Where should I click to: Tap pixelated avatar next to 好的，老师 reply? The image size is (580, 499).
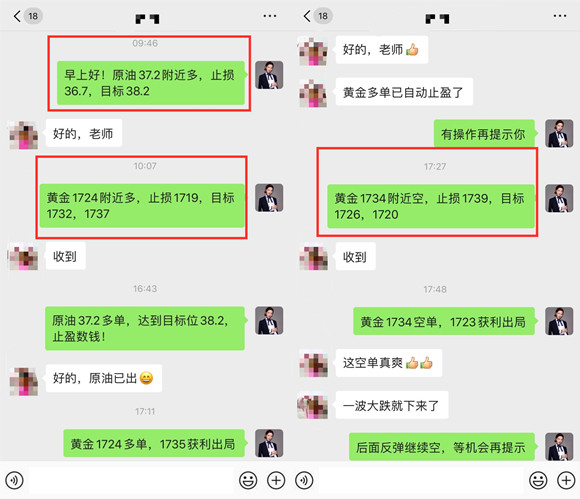coord(24,135)
